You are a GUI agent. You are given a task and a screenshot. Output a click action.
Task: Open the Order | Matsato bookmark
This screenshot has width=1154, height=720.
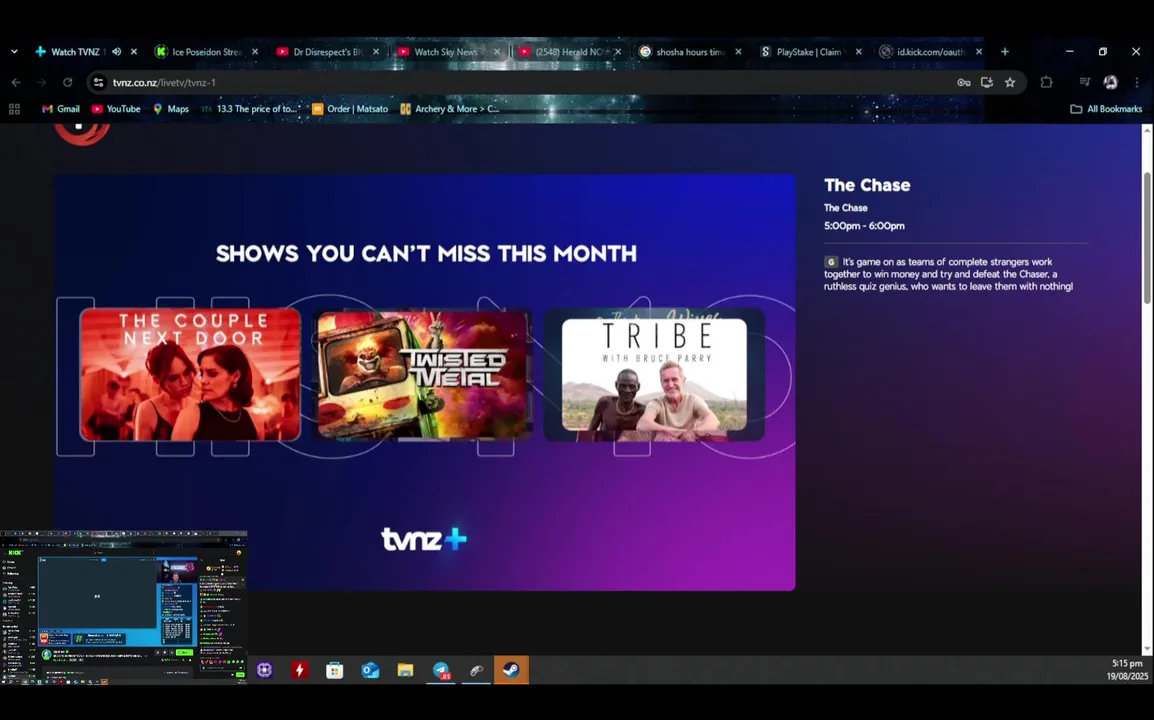pos(350,109)
